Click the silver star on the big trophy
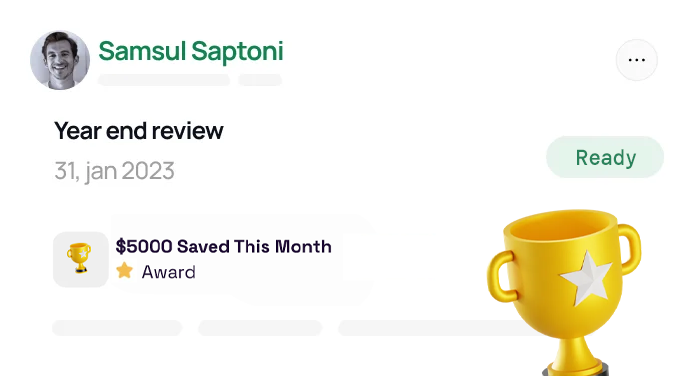The image size is (688, 376). pos(587,278)
